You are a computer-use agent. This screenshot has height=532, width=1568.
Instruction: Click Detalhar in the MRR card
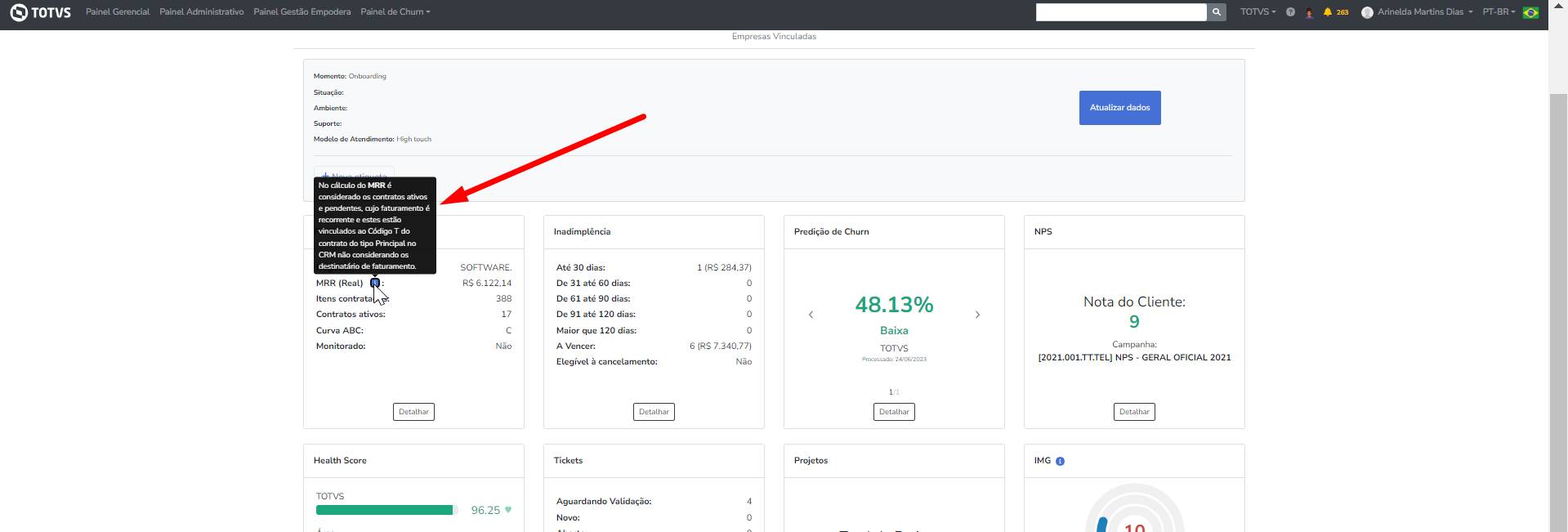click(413, 412)
